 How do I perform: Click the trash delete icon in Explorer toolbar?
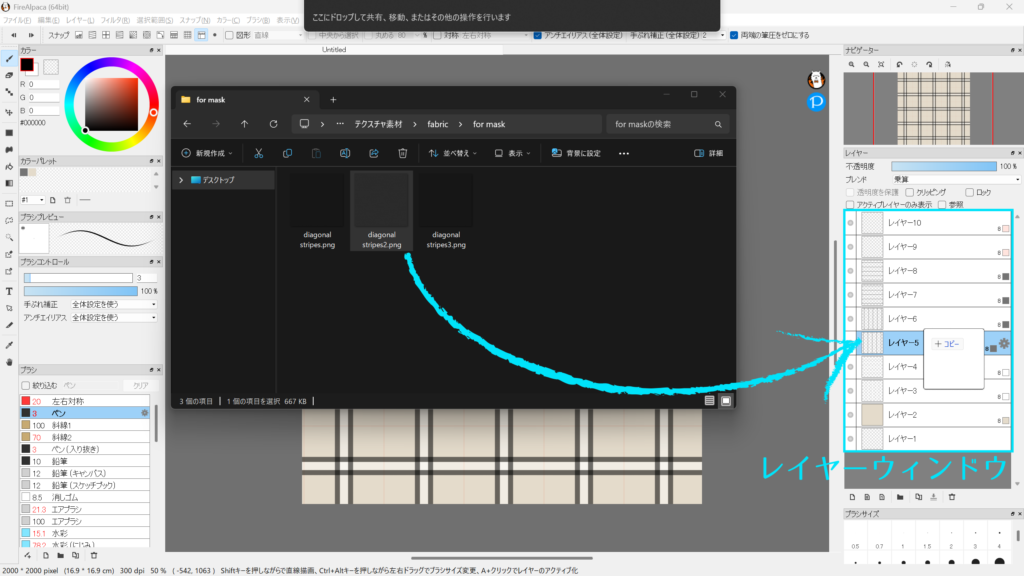402,153
